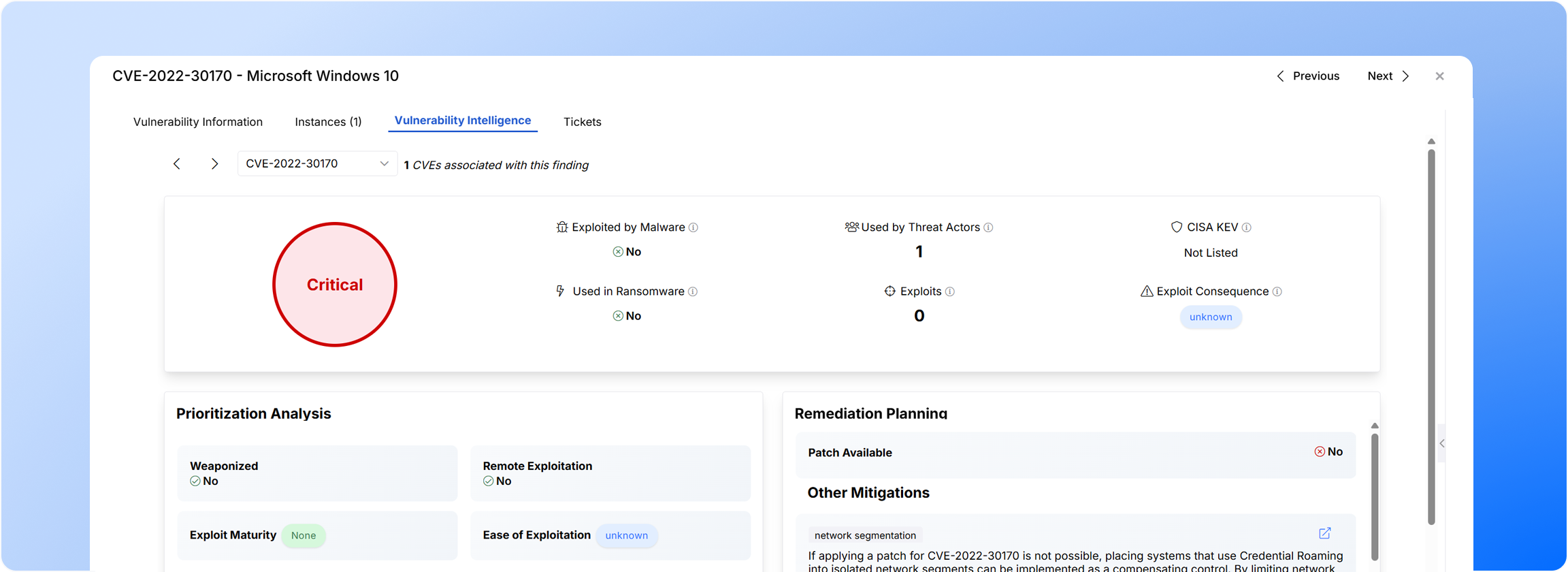Viewport: 1568px width, 572px height.
Task: Click info icon next to Exploit Consequence
Action: (1277, 291)
